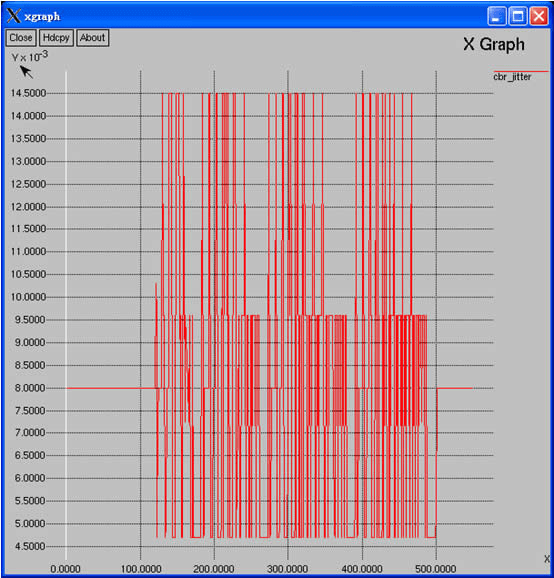This screenshot has height=578, width=554.
Task: Select the 13.5000 y-axis value
Action: (28, 139)
